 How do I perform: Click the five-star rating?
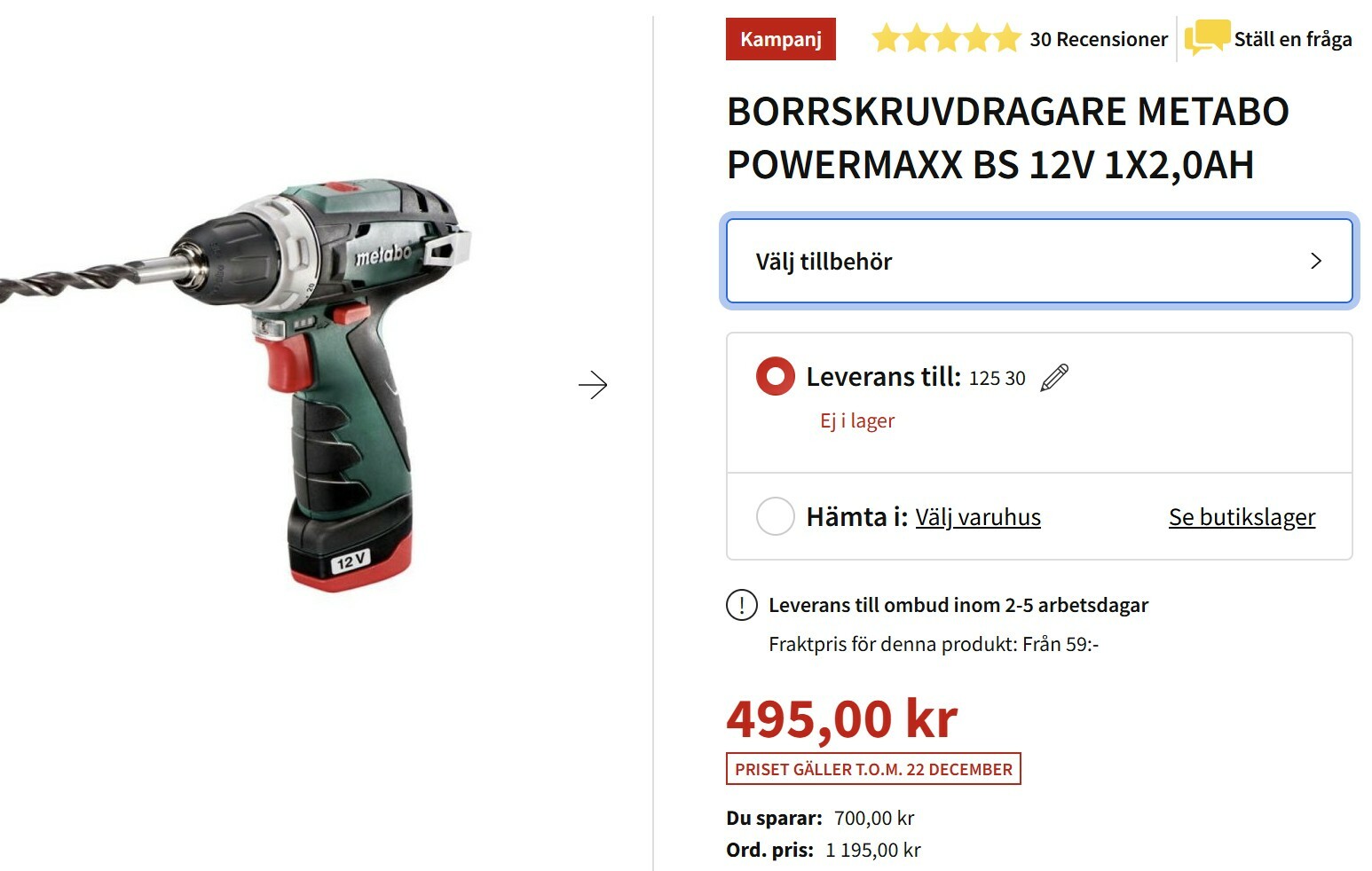point(946,39)
